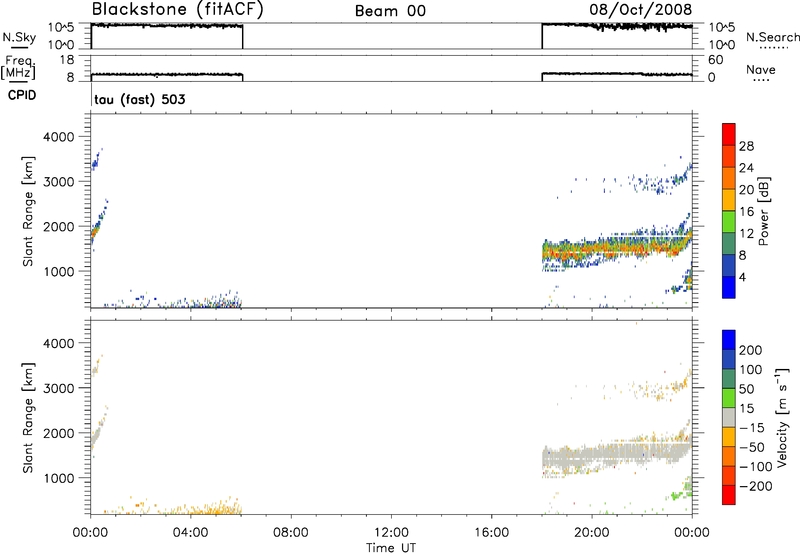Click the strong backscatter band in power panel
800x554 pixels.
click(x=616, y=249)
